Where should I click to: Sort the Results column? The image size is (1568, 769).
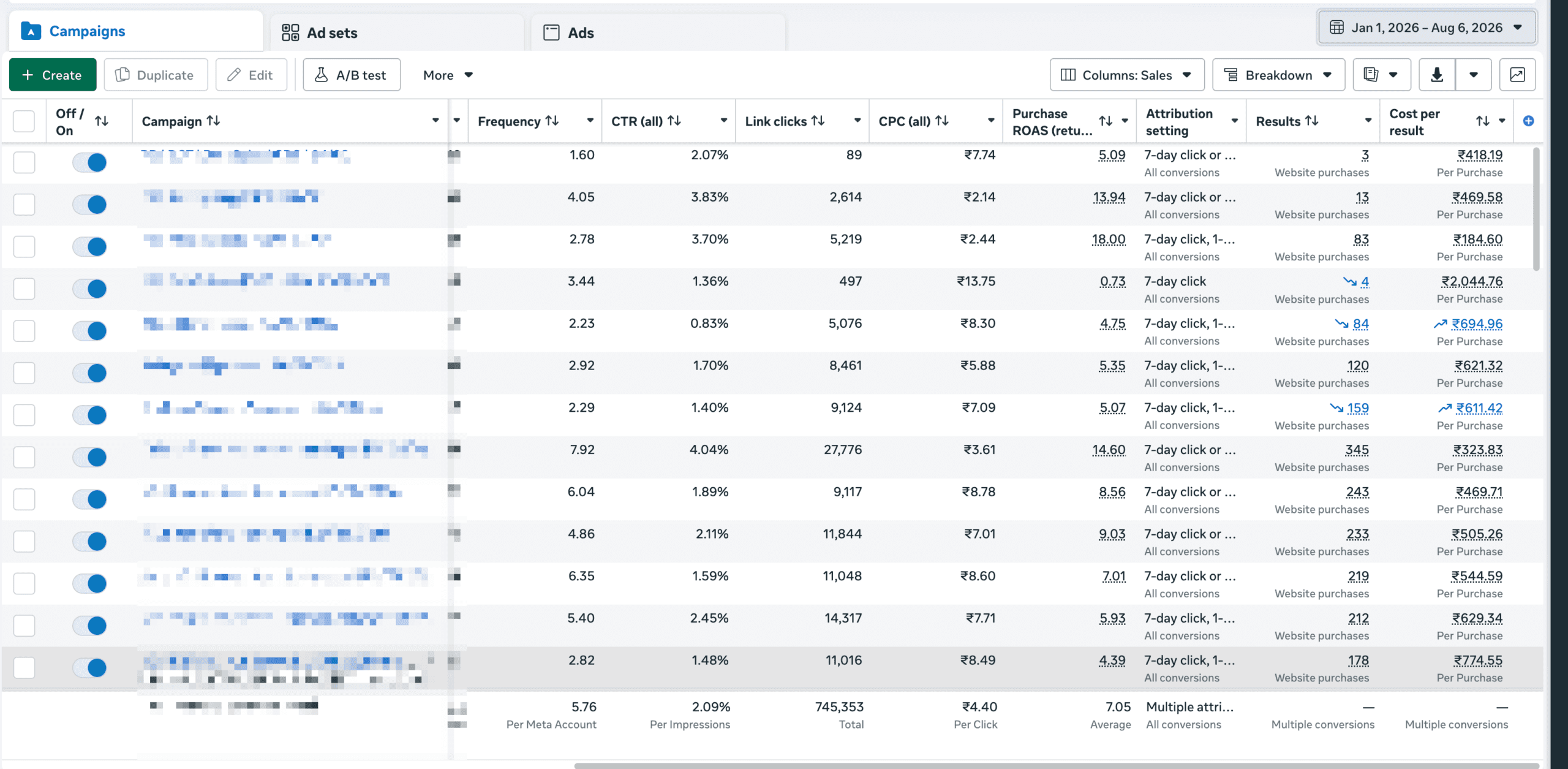1311,121
